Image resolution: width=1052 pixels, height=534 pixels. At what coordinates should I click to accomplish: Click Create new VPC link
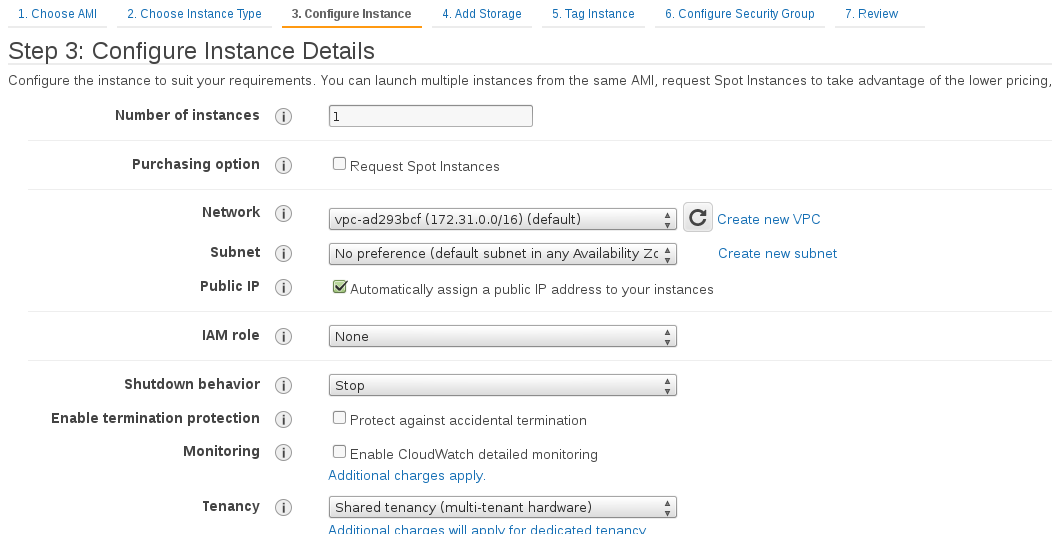[x=768, y=219]
